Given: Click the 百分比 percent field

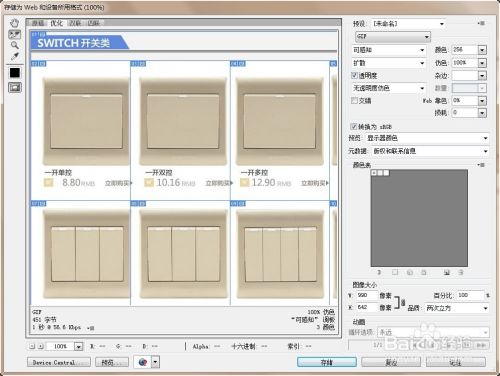Looking at the screenshot, I should [470, 295].
